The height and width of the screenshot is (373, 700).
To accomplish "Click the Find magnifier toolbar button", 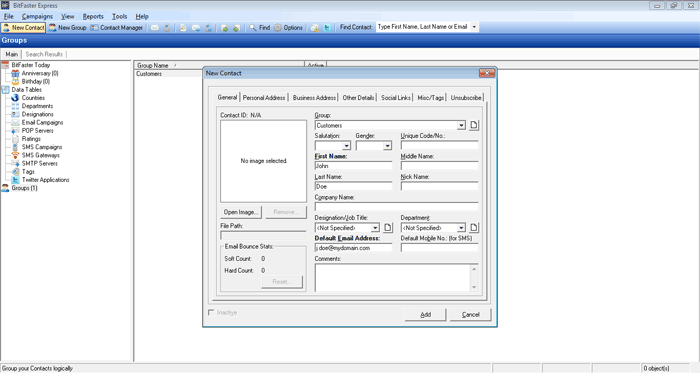I will click(x=259, y=28).
